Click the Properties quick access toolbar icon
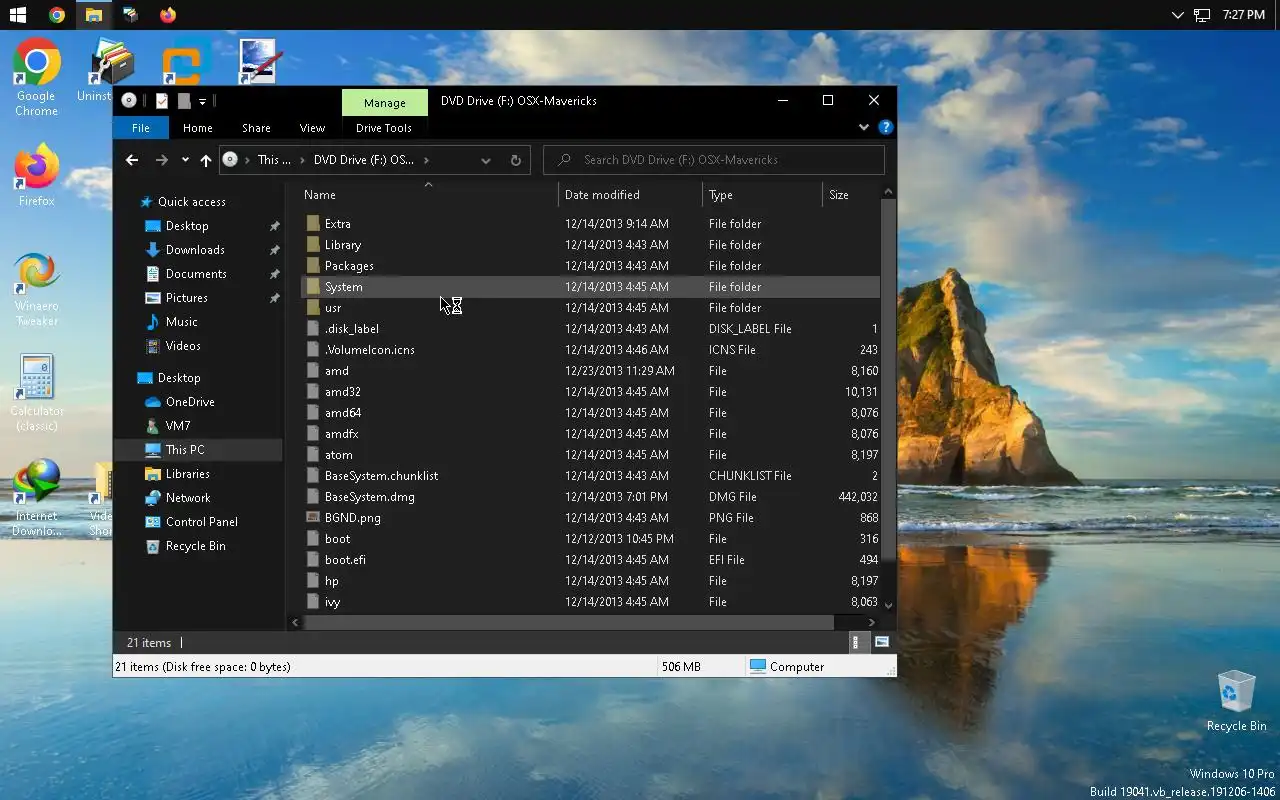Screen dimensions: 1280x800 (162, 101)
